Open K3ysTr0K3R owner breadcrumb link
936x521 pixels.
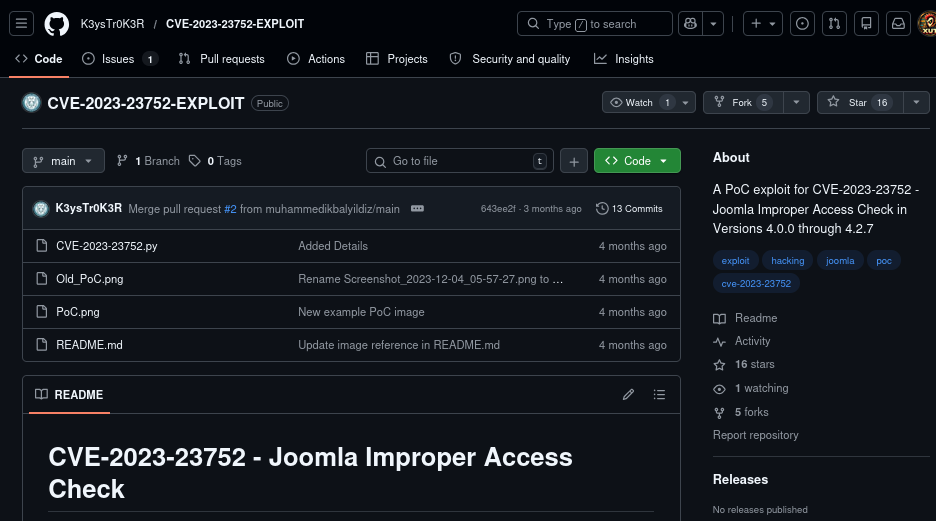point(112,24)
